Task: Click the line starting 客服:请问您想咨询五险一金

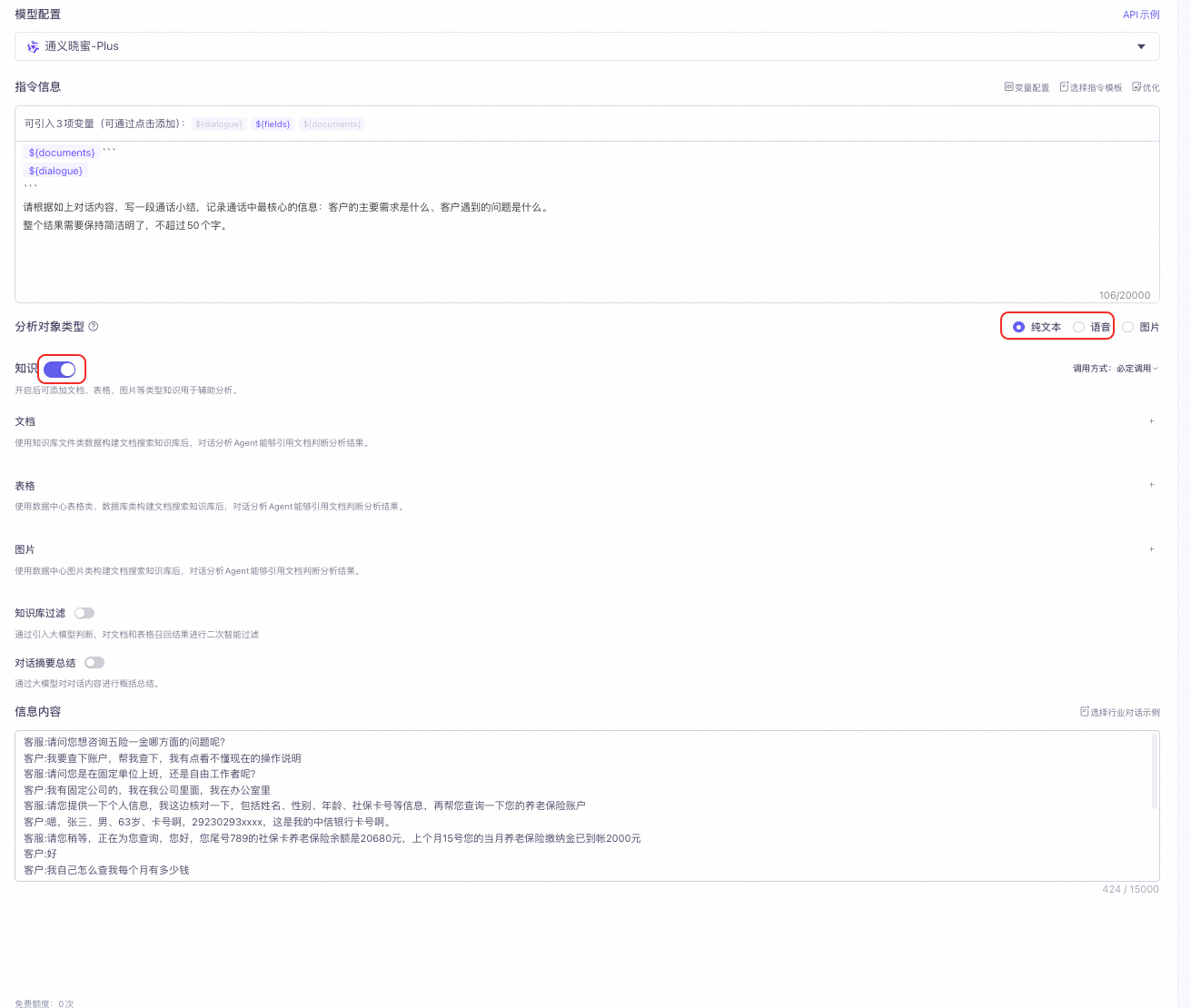Action: click(x=124, y=742)
